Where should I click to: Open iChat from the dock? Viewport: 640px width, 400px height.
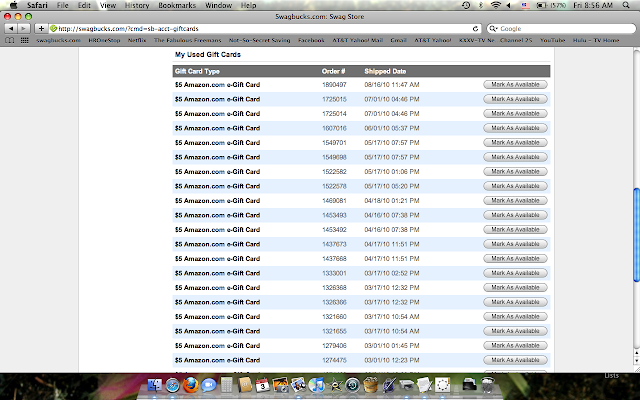click(x=209, y=384)
